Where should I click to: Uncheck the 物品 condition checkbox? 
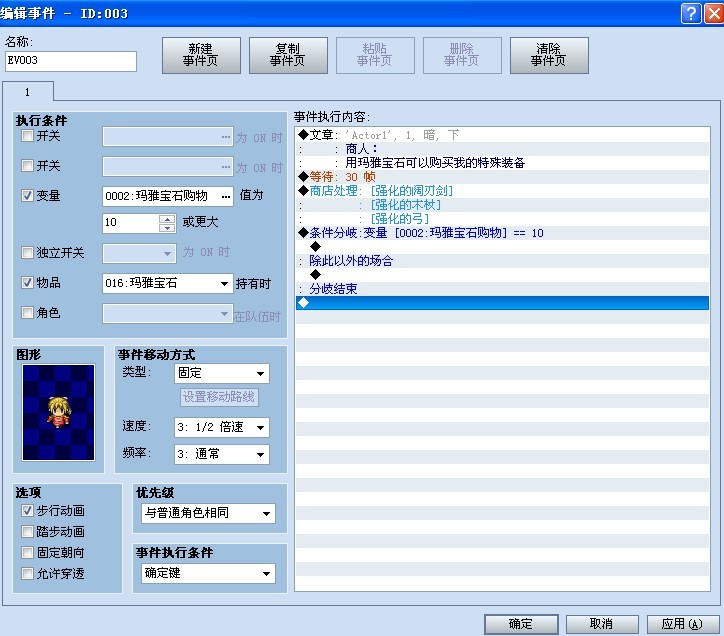(x=27, y=282)
